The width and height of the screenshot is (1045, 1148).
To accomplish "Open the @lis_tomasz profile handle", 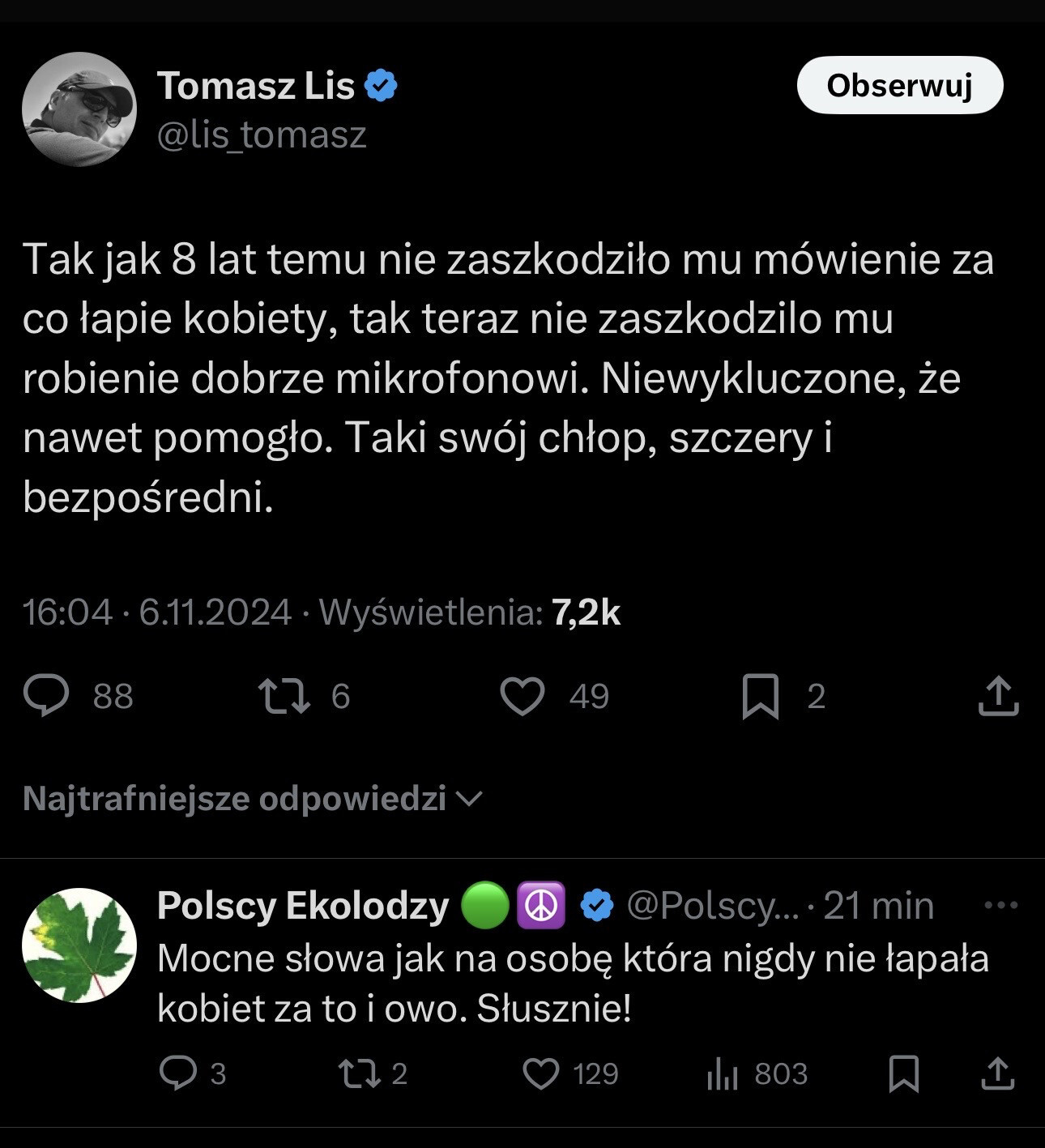I will click(262, 134).
